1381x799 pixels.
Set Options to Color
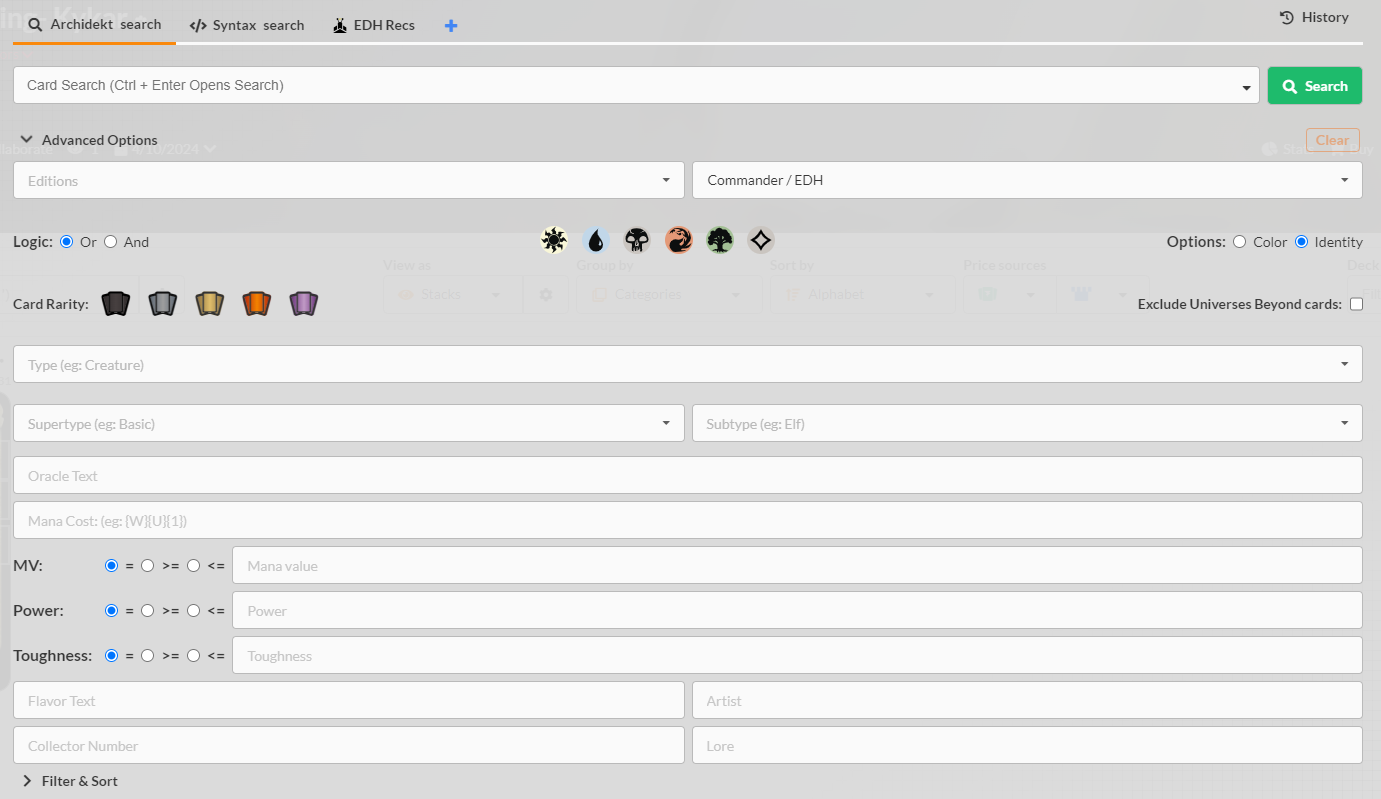[1239, 241]
